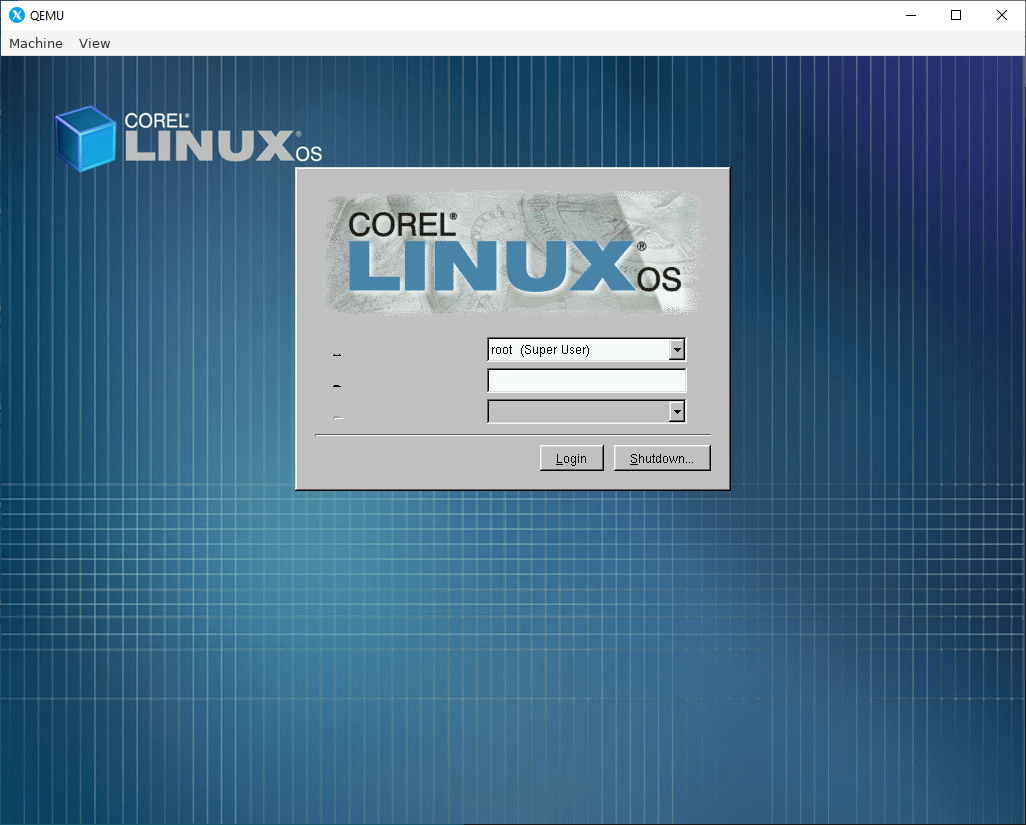Click the QEMU title text in the title bar
The image size is (1026, 825).
click(47, 15)
